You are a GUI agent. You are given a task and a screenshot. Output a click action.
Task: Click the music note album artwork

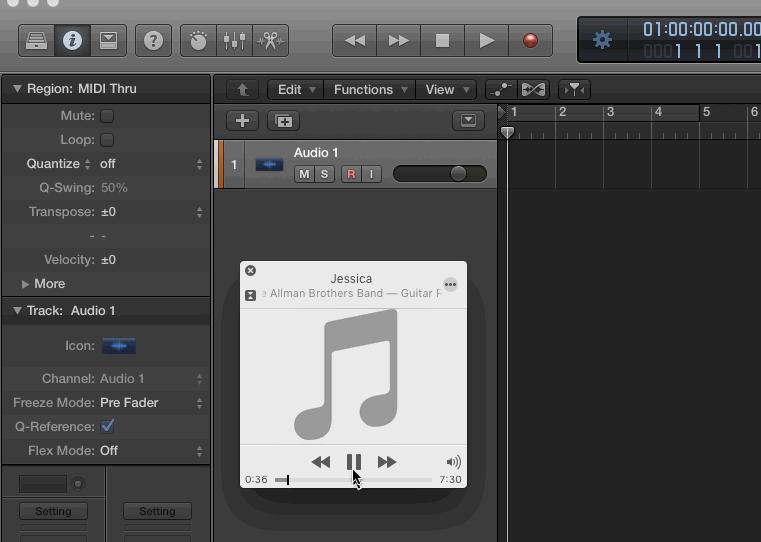click(x=346, y=374)
